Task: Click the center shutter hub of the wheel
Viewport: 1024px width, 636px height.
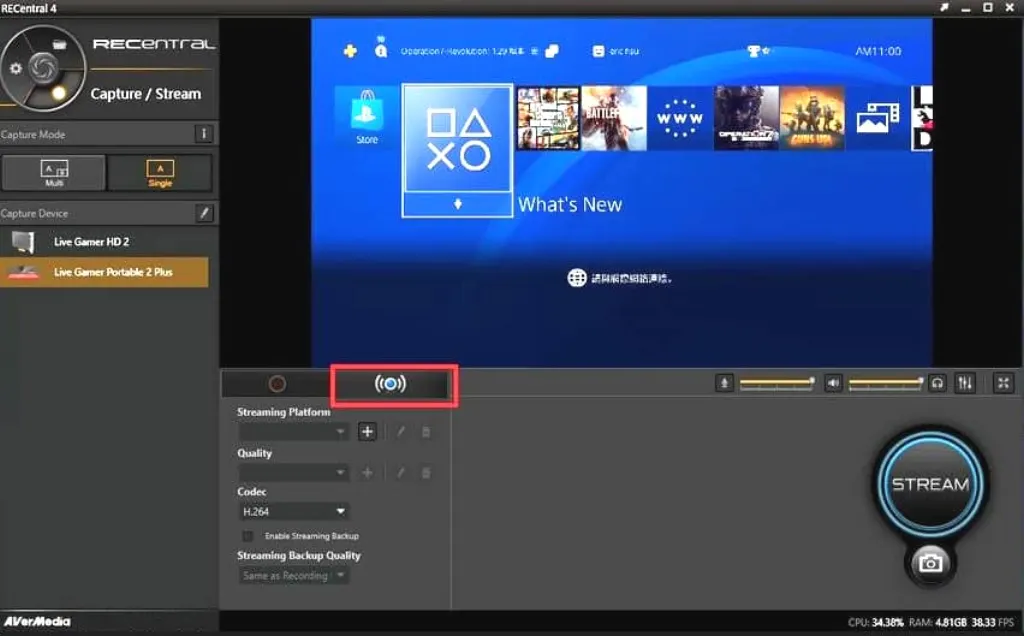Action: coord(43,67)
